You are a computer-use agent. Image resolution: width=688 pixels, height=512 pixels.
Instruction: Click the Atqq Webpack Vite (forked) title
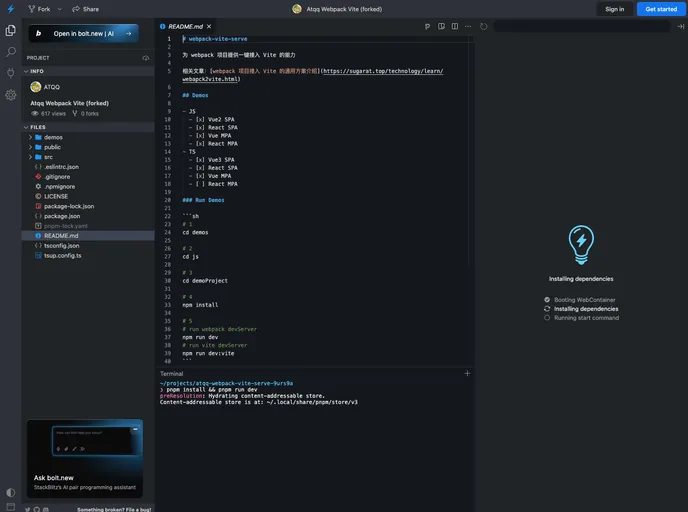point(344,9)
